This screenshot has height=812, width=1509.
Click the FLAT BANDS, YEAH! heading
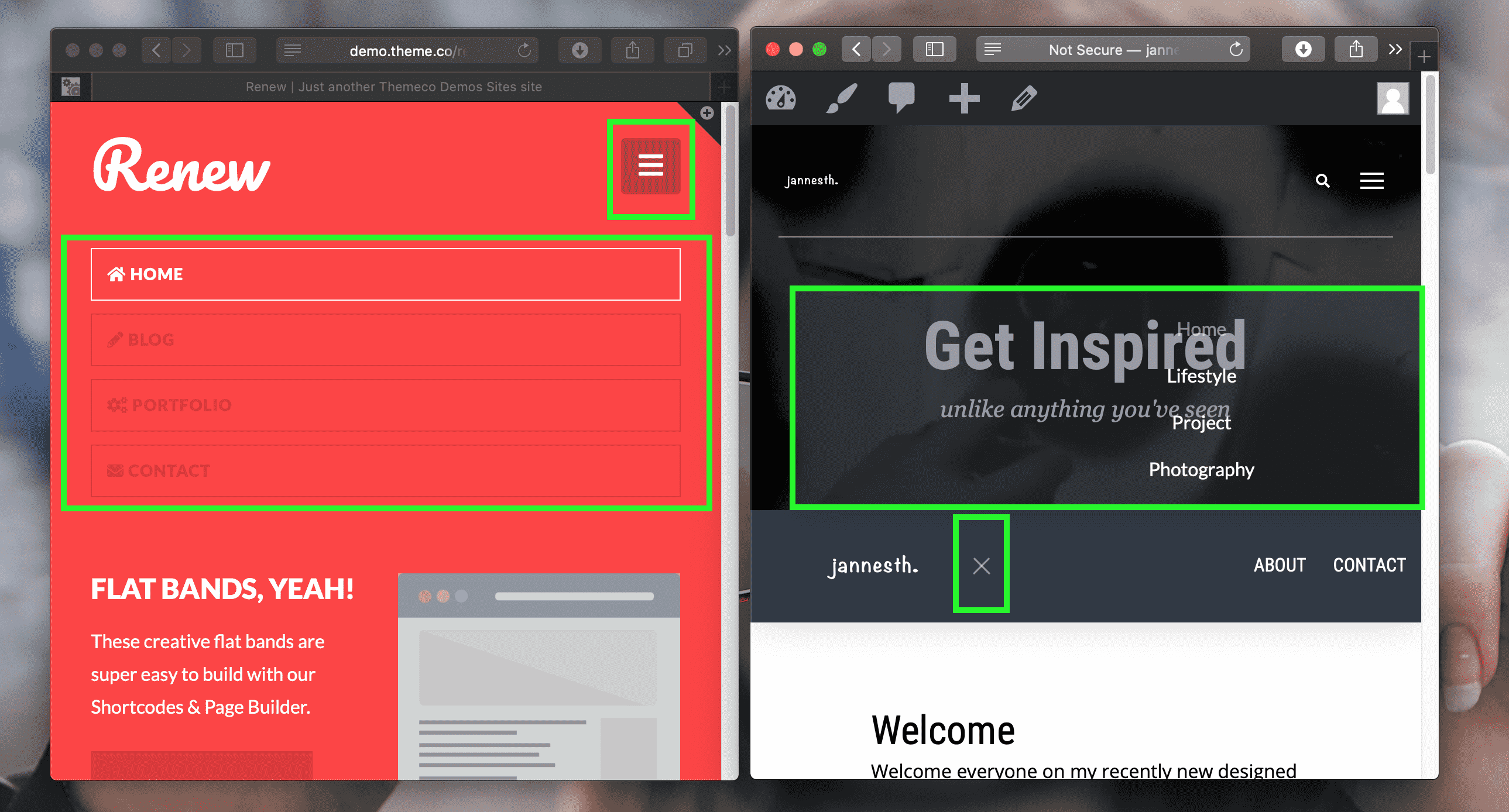(x=222, y=589)
